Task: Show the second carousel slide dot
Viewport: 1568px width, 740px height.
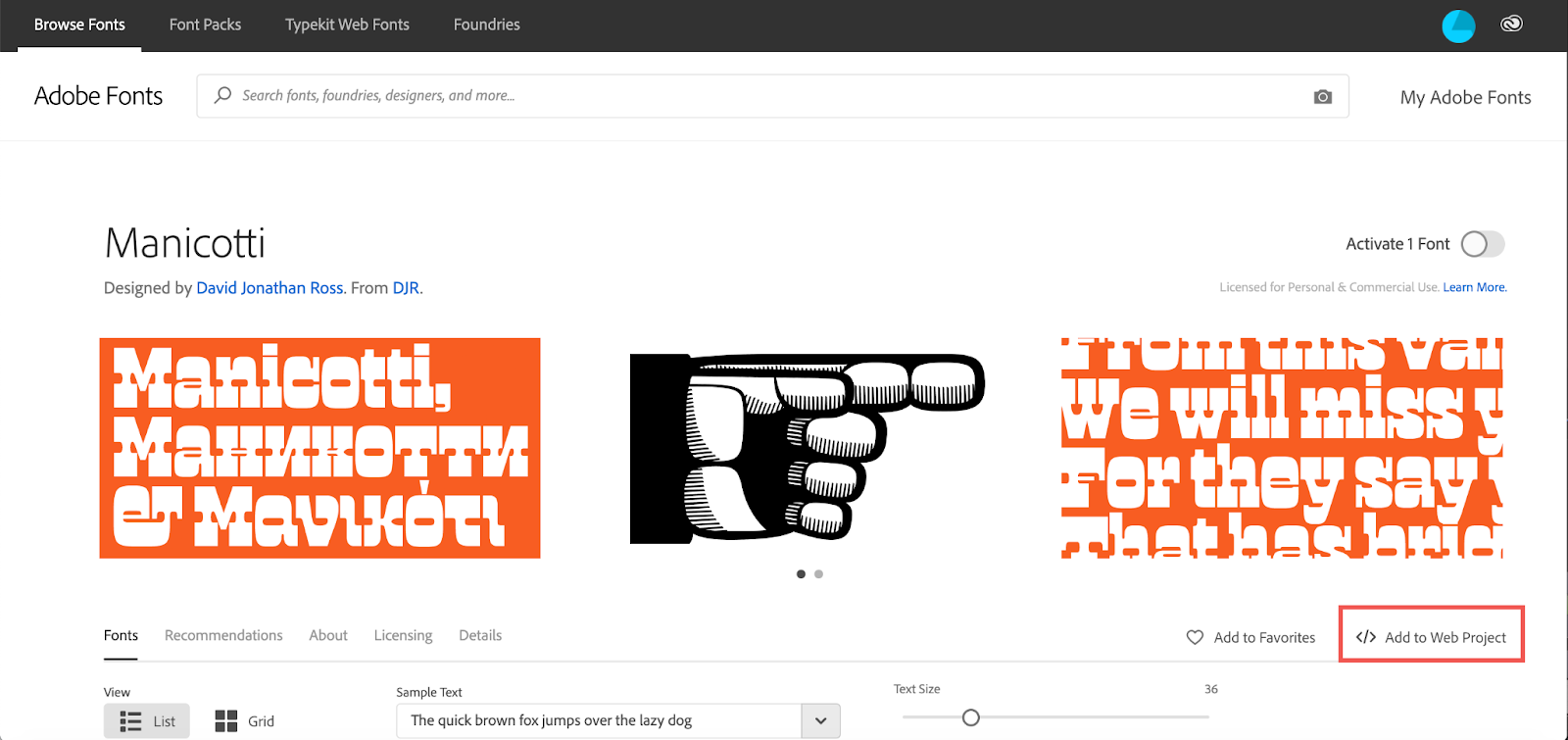Action: 818,574
